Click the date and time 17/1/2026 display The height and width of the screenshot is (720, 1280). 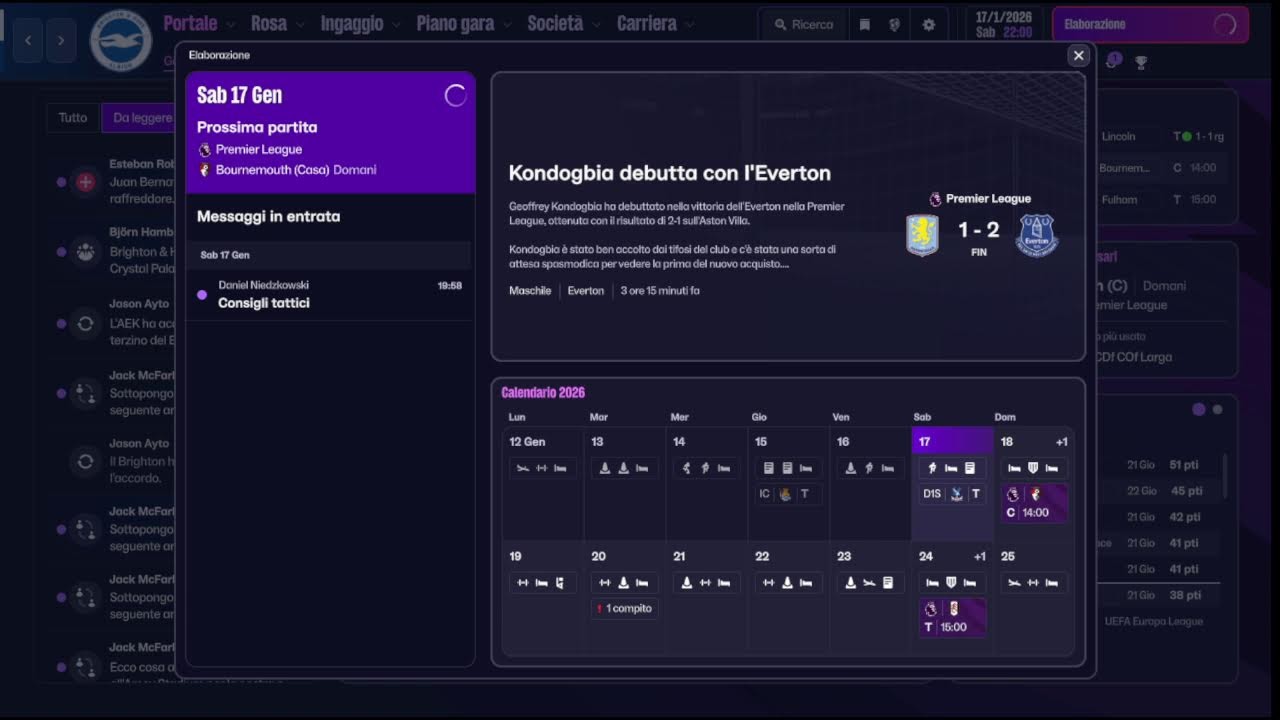(1004, 25)
